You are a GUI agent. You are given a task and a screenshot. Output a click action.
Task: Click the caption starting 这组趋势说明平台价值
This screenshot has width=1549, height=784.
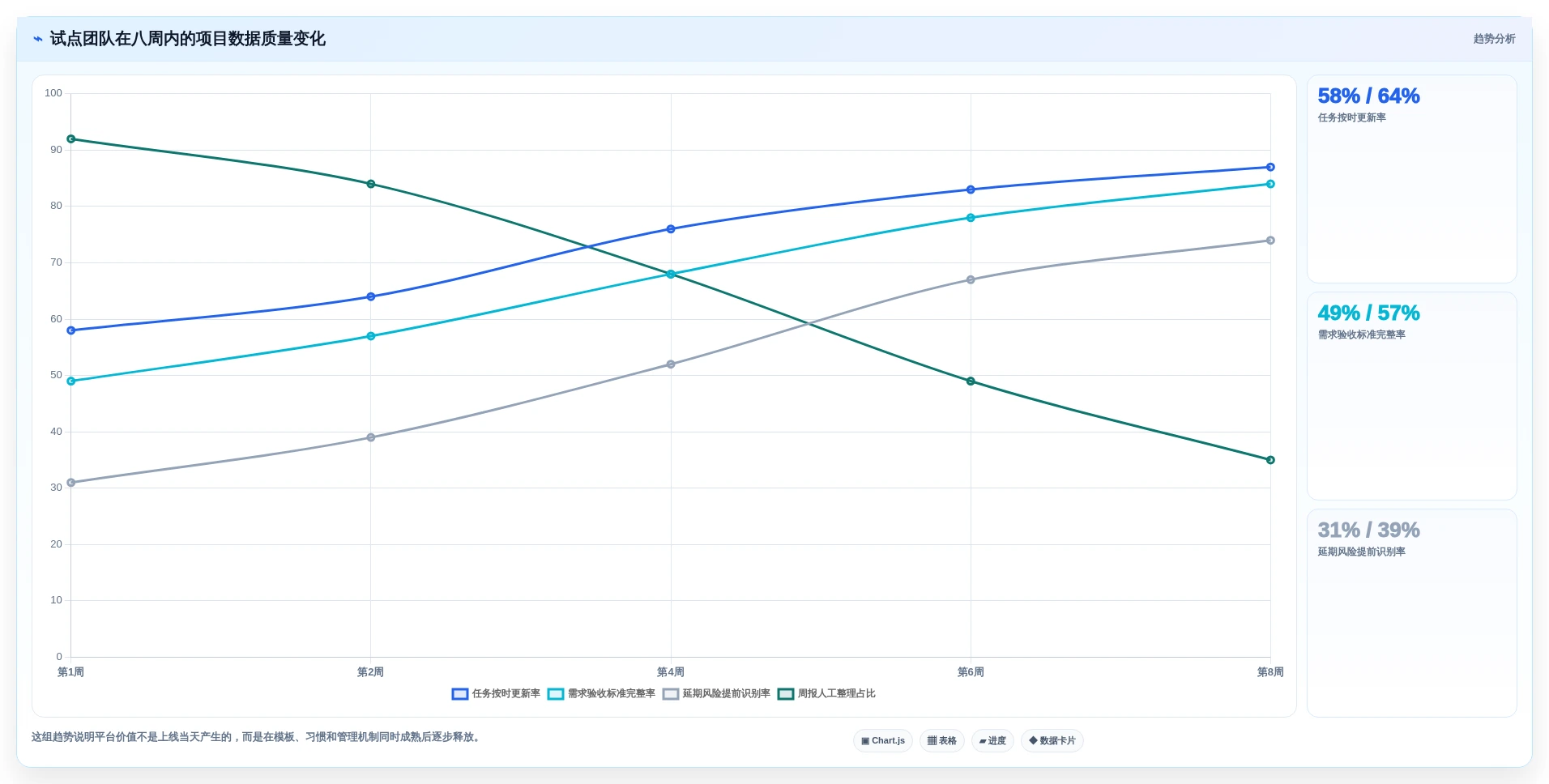pos(258,737)
